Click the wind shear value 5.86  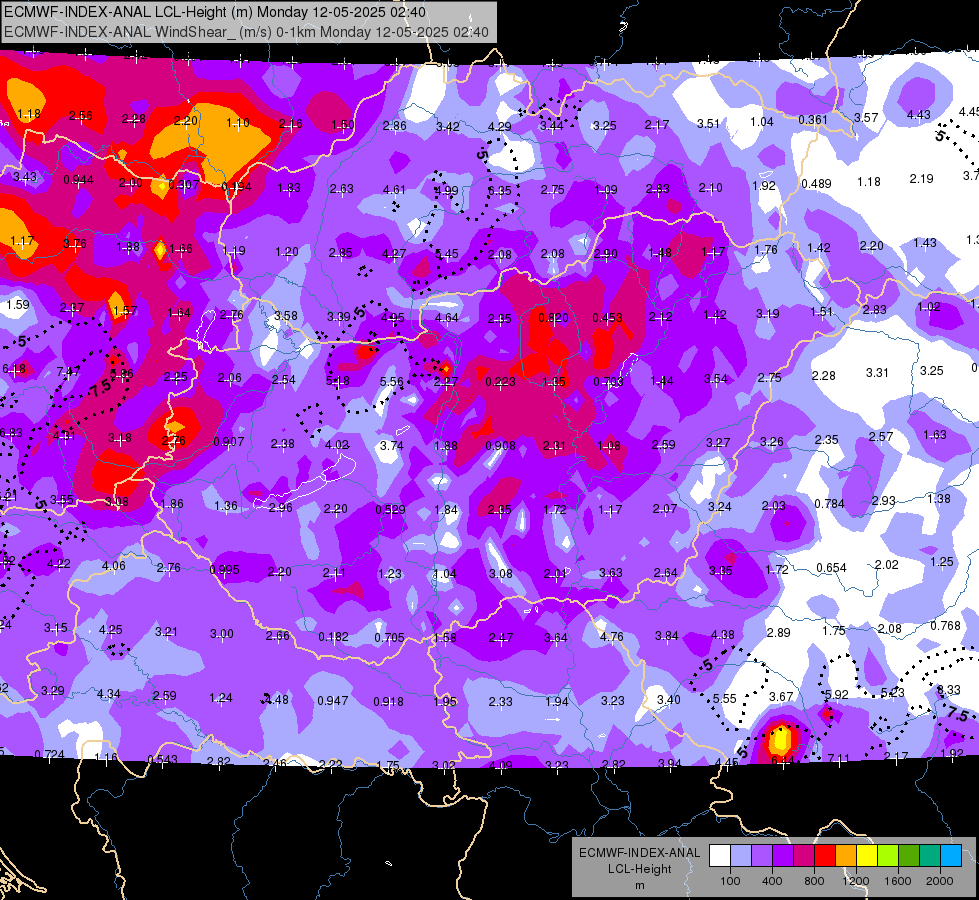(122, 373)
